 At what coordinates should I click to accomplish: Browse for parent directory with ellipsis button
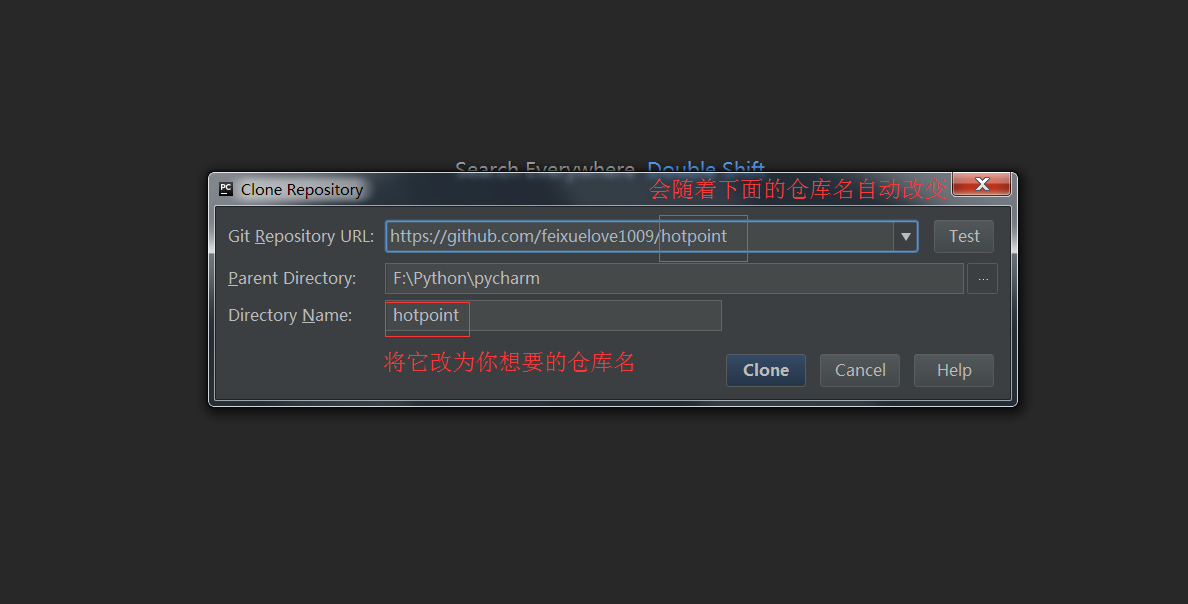point(982,279)
